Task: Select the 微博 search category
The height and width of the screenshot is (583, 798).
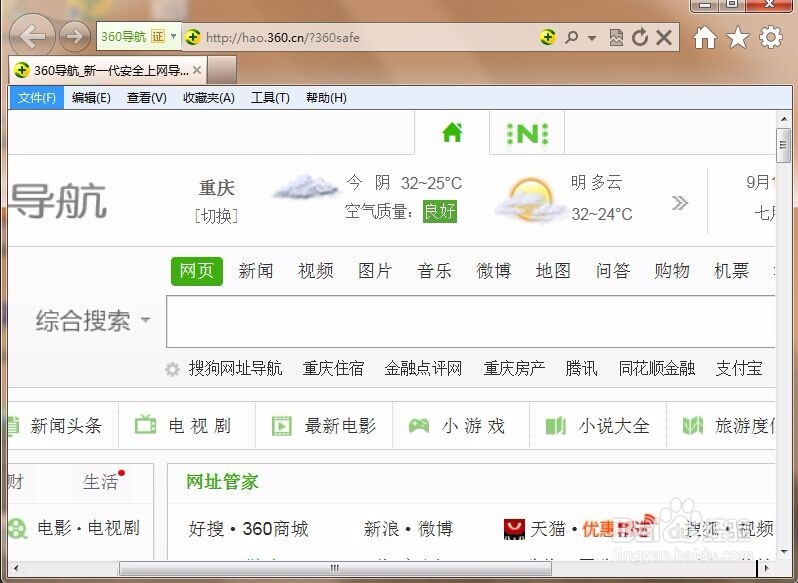Action: tap(494, 271)
